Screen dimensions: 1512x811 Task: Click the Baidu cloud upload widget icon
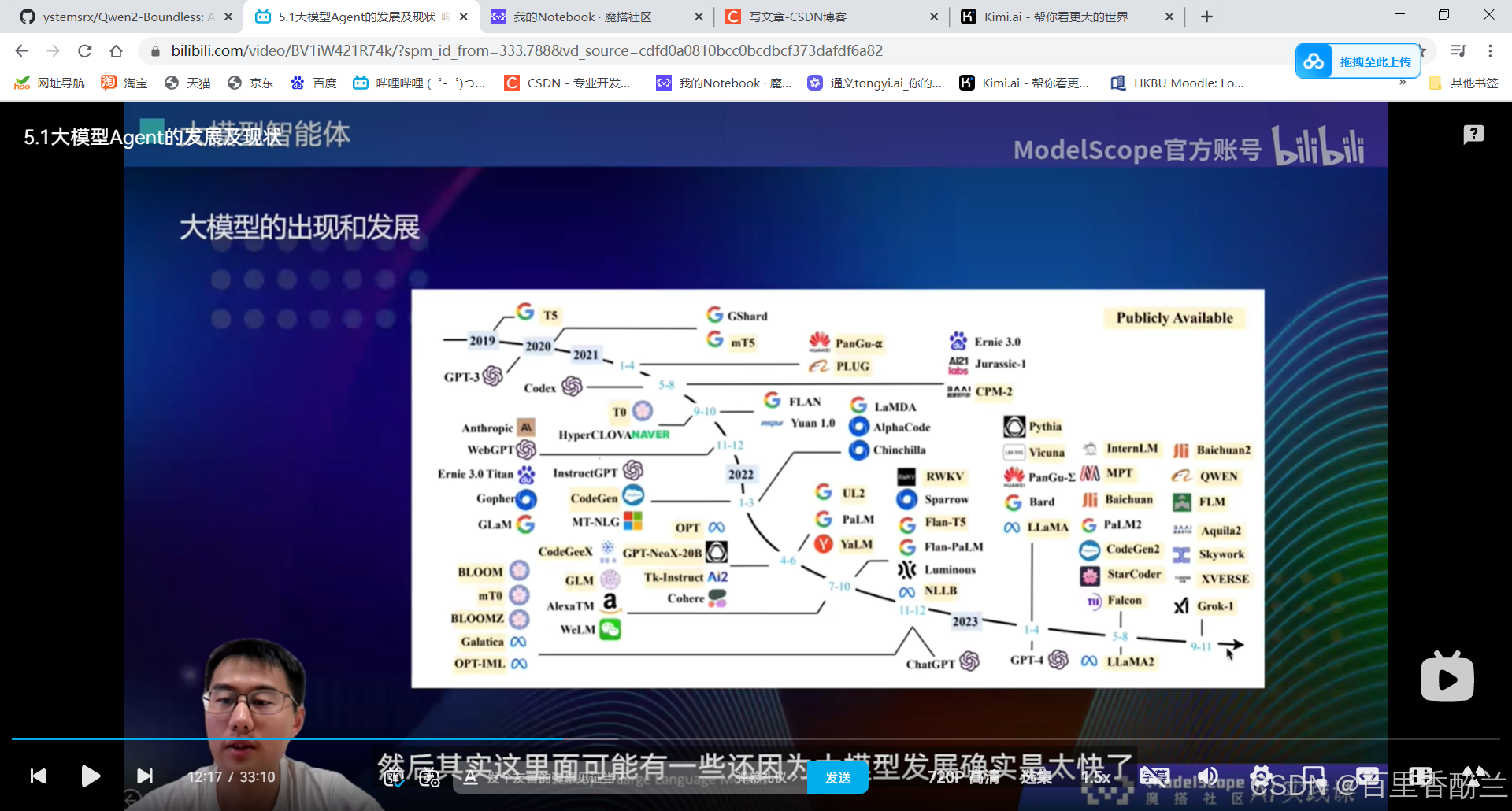coord(1314,61)
